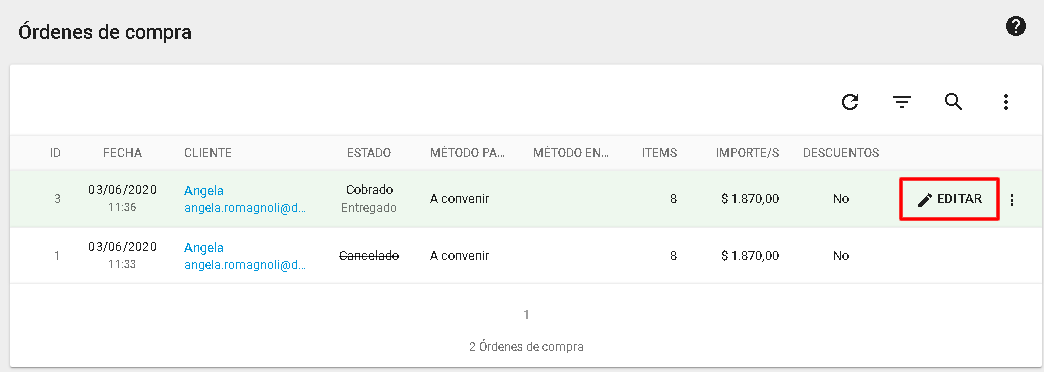1044x372 pixels.
Task: Sort by the DESCUENTOS column header
Action: coord(841,152)
